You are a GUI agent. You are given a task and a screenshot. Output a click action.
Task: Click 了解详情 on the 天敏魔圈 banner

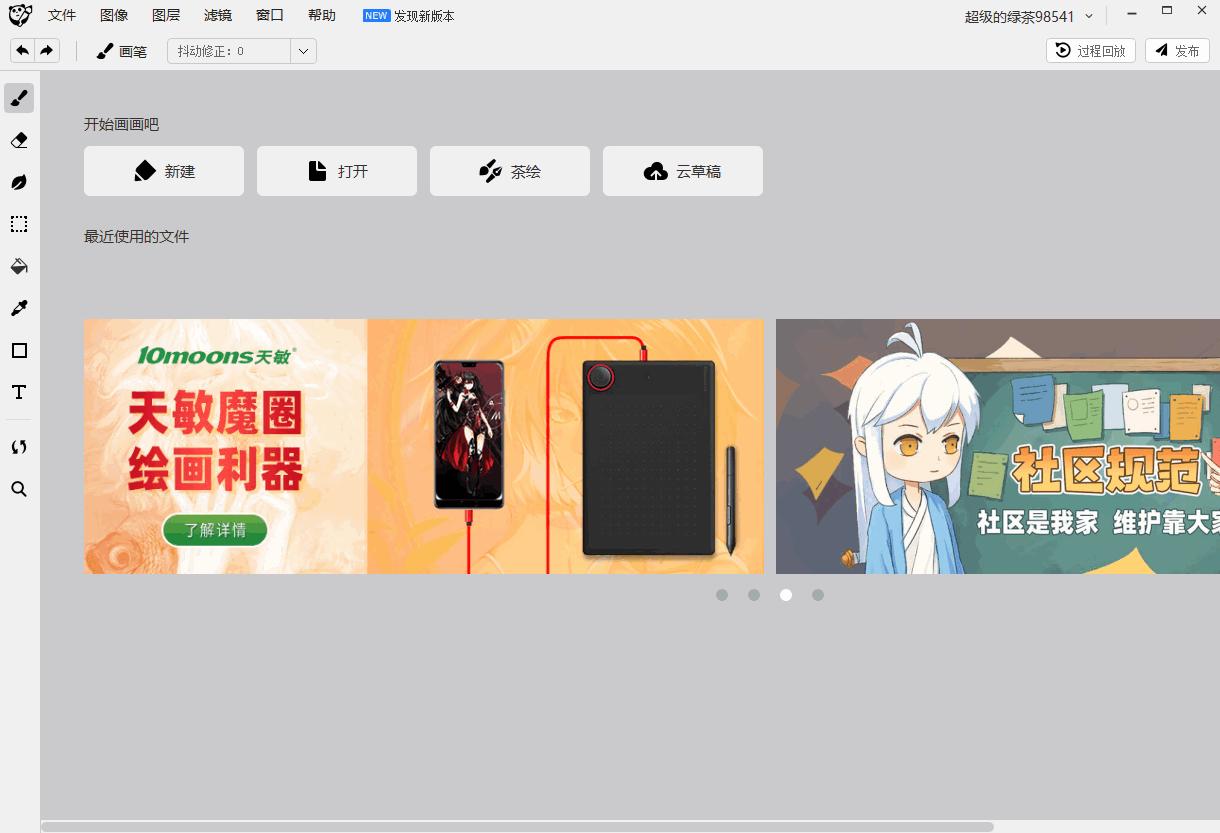[215, 530]
